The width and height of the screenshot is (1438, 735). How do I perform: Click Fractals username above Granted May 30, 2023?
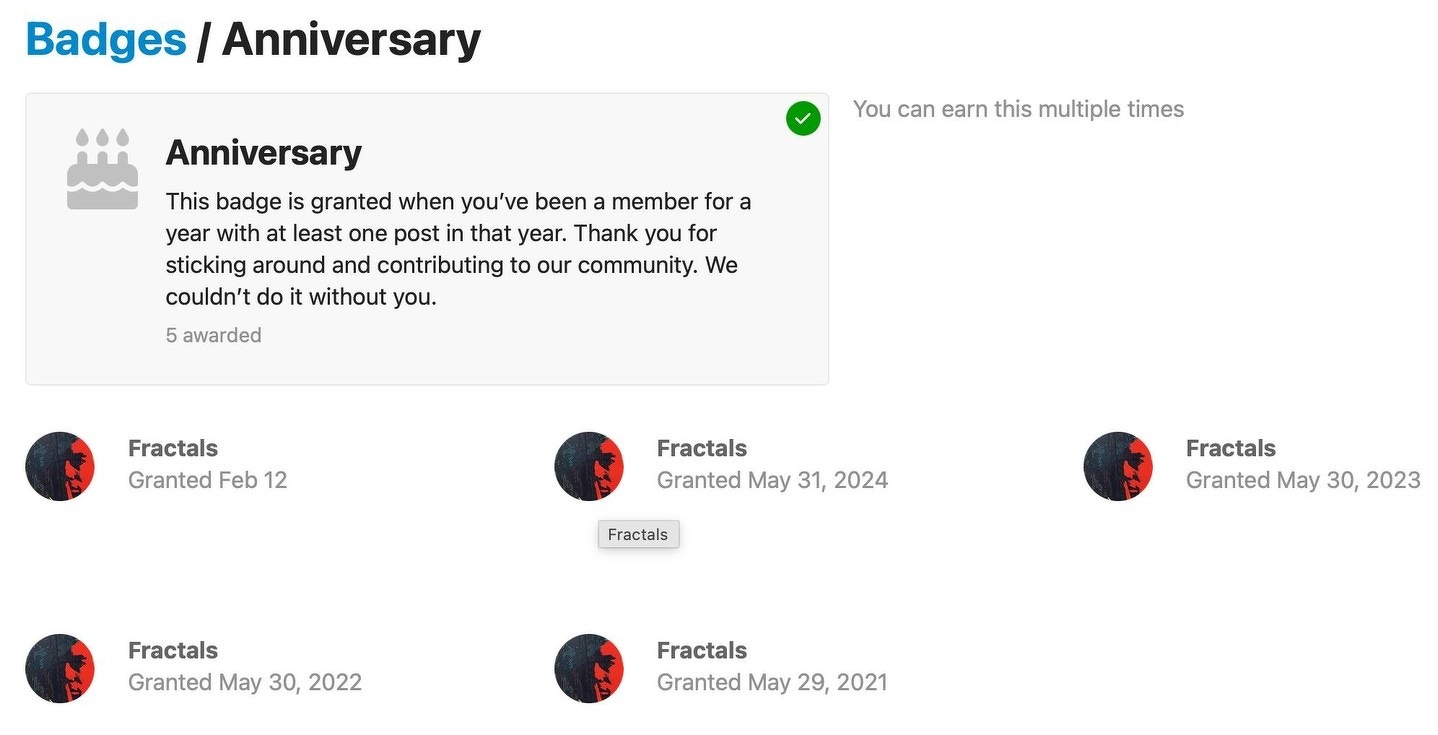pos(1231,449)
